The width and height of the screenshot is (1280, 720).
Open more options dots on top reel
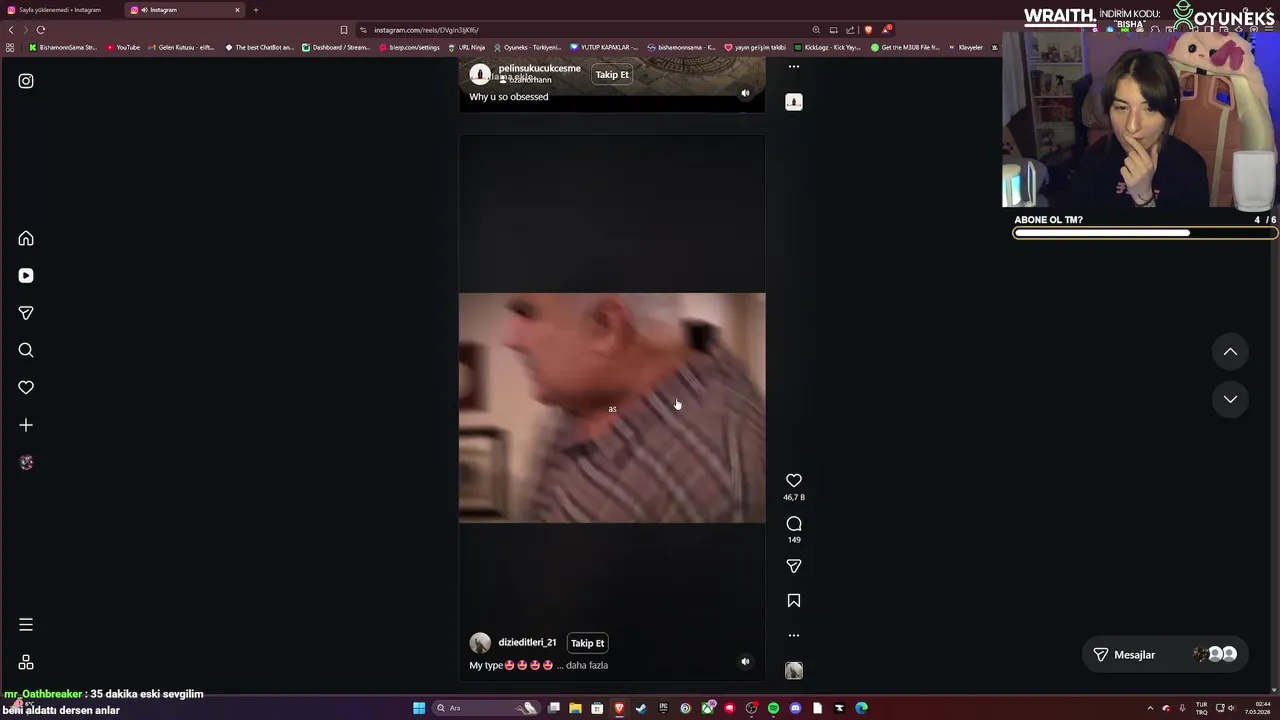pyautogui.click(x=794, y=66)
